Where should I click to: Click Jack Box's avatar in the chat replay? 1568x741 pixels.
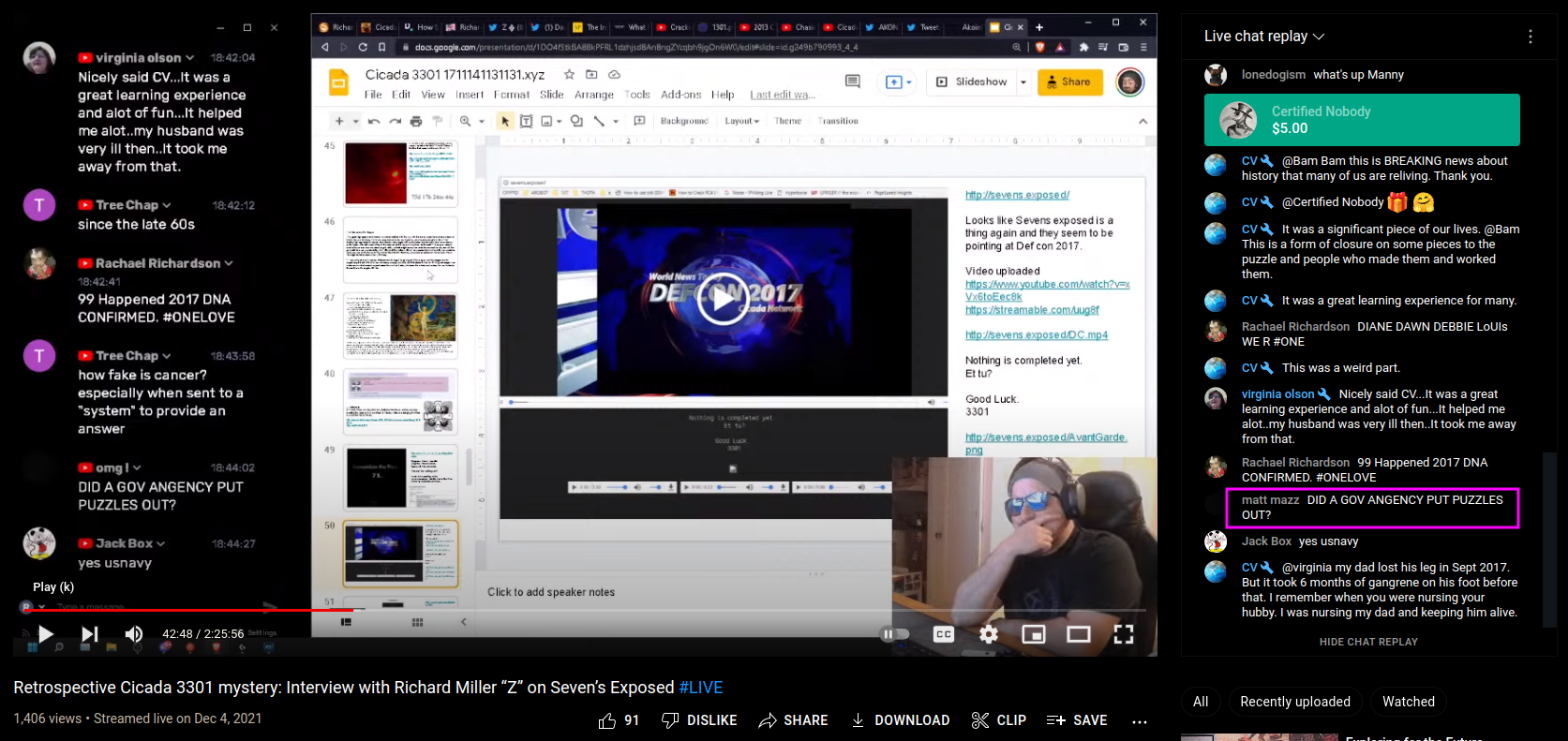1216,541
